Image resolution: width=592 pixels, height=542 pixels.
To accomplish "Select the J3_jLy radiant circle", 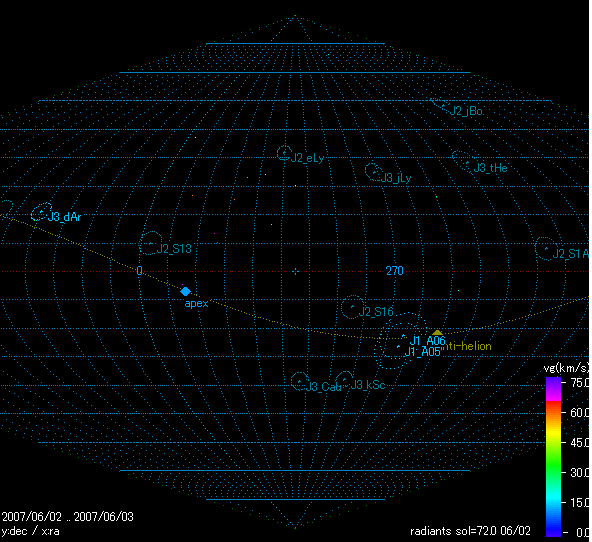I will pyautogui.click(x=373, y=172).
